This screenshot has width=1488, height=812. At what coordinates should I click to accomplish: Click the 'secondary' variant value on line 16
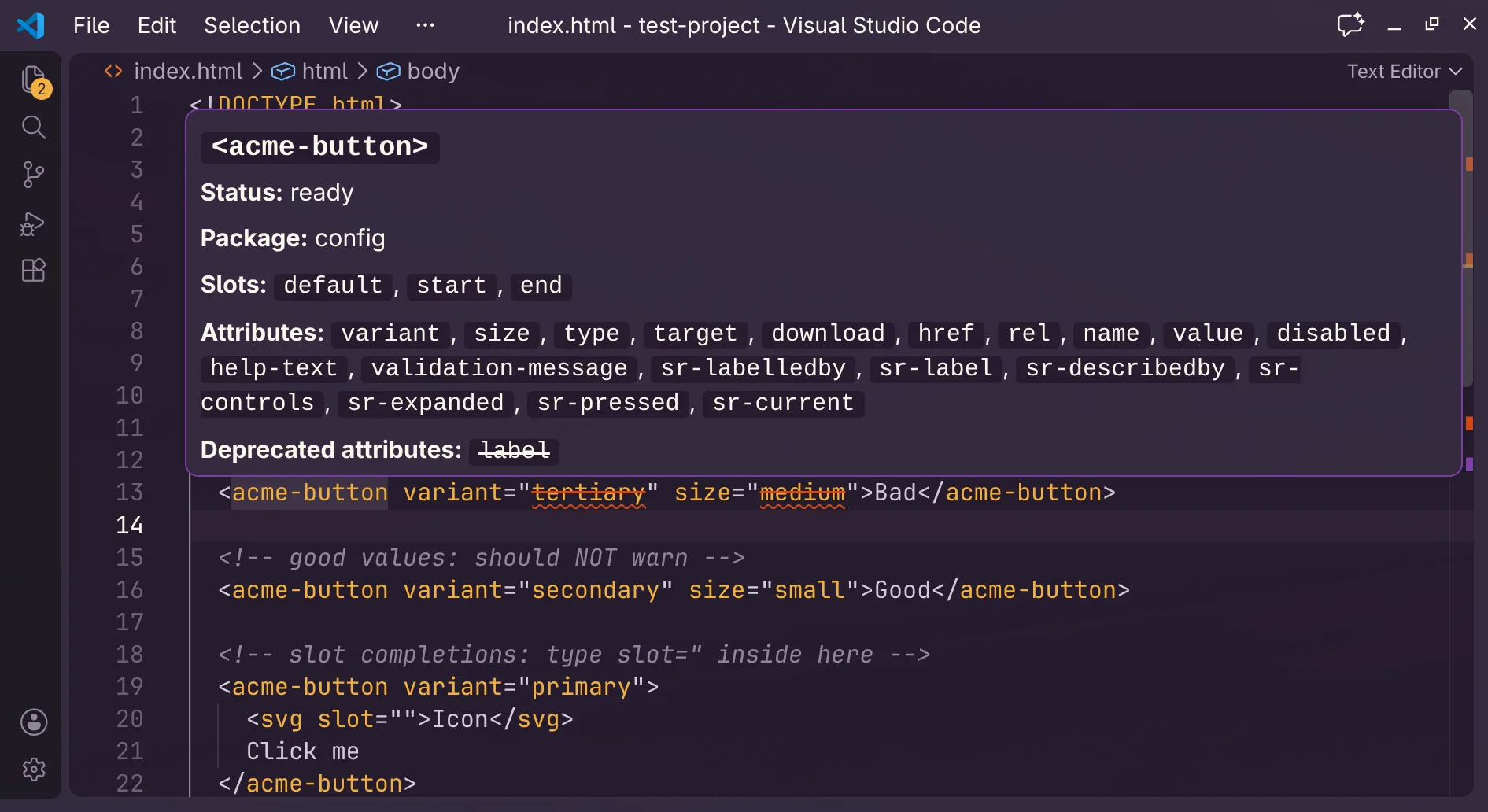(596, 590)
